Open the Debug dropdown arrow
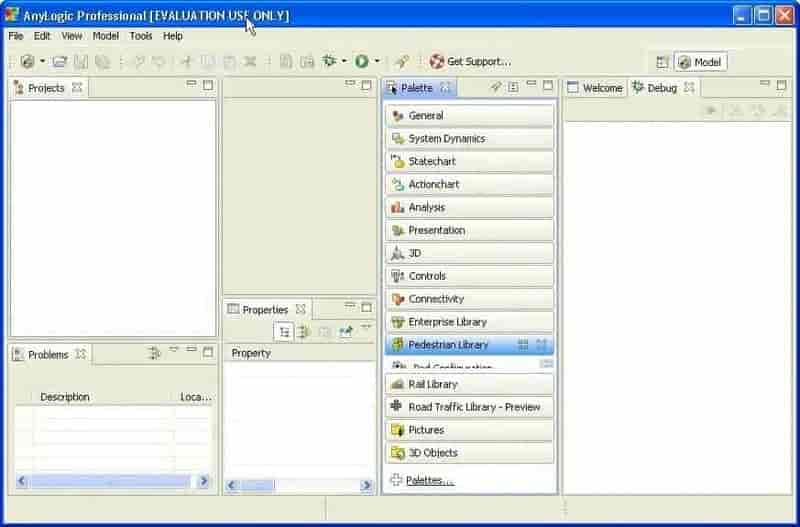800x527 pixels. [344, 61]
